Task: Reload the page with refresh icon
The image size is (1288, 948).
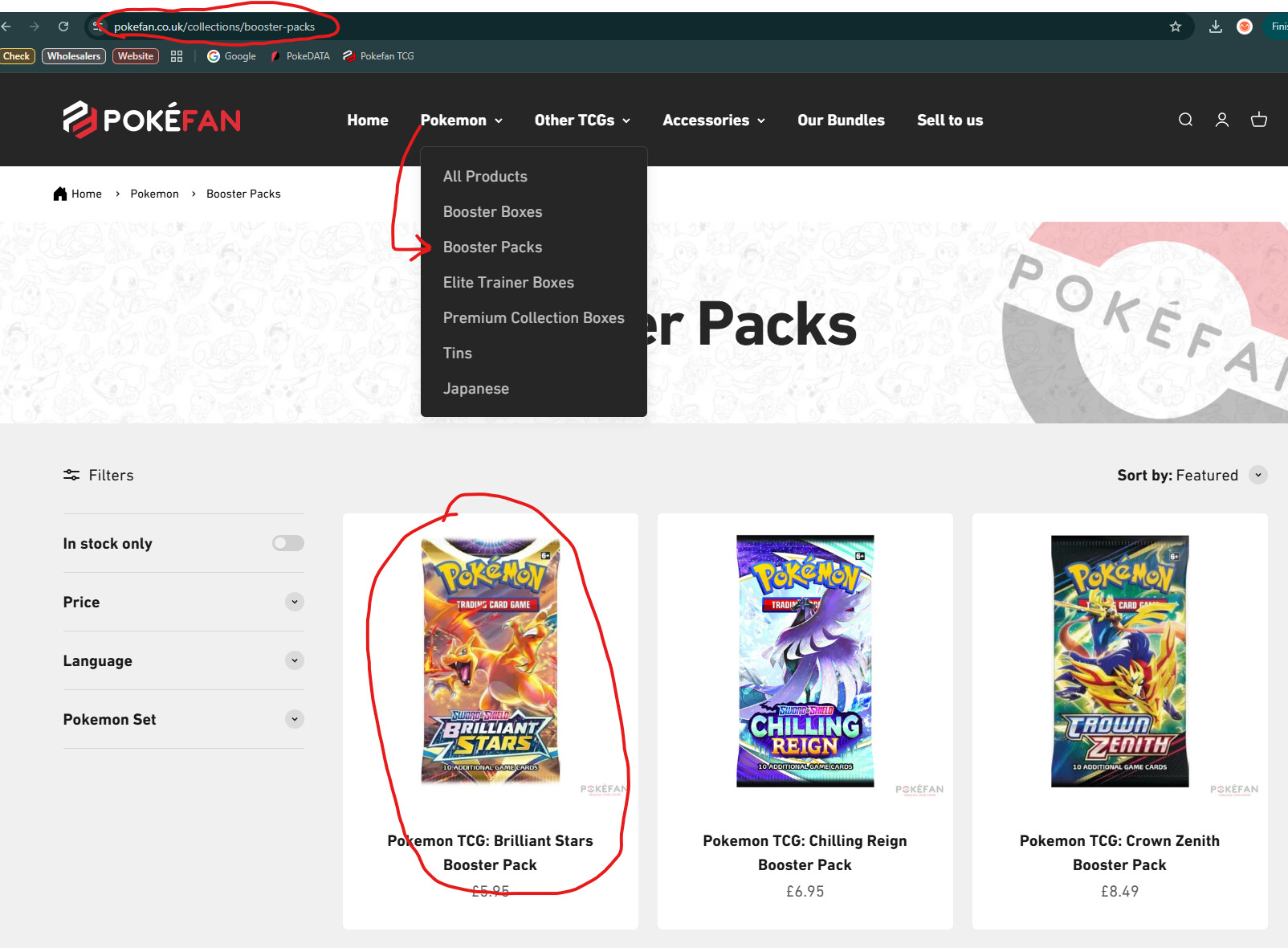Action: click(63, 27)
